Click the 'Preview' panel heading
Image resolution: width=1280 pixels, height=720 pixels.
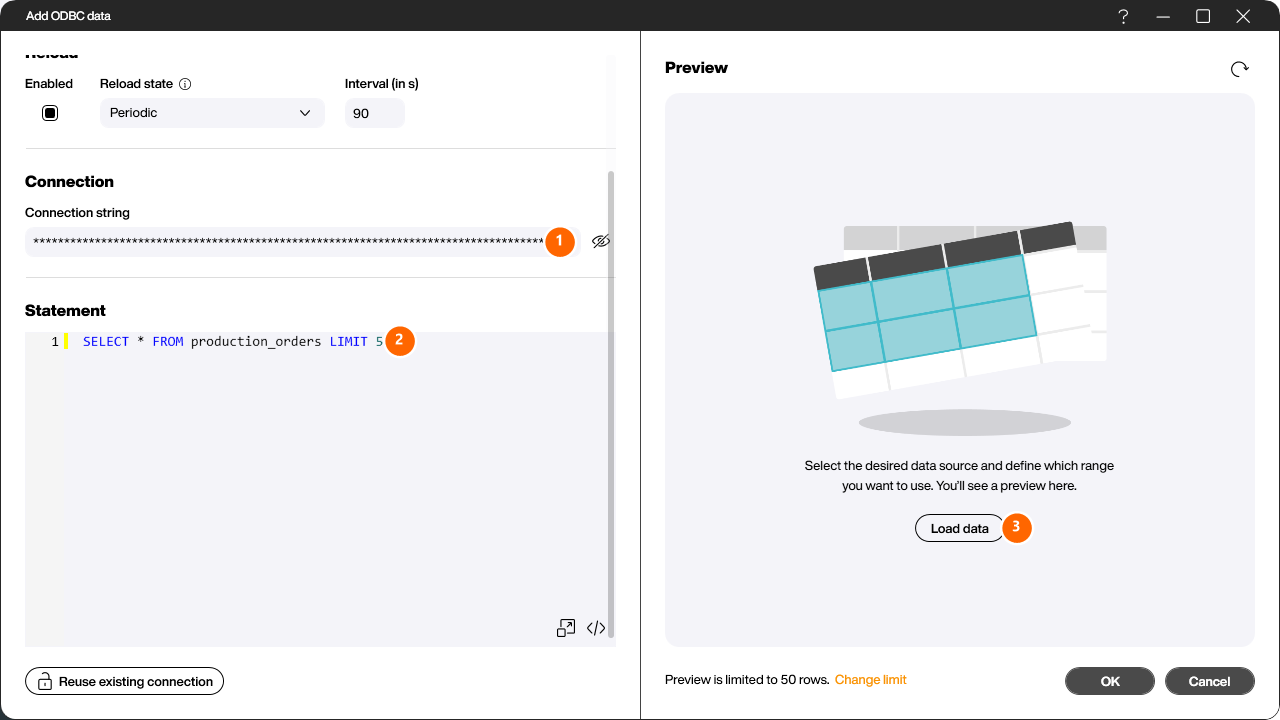[696, 68]
